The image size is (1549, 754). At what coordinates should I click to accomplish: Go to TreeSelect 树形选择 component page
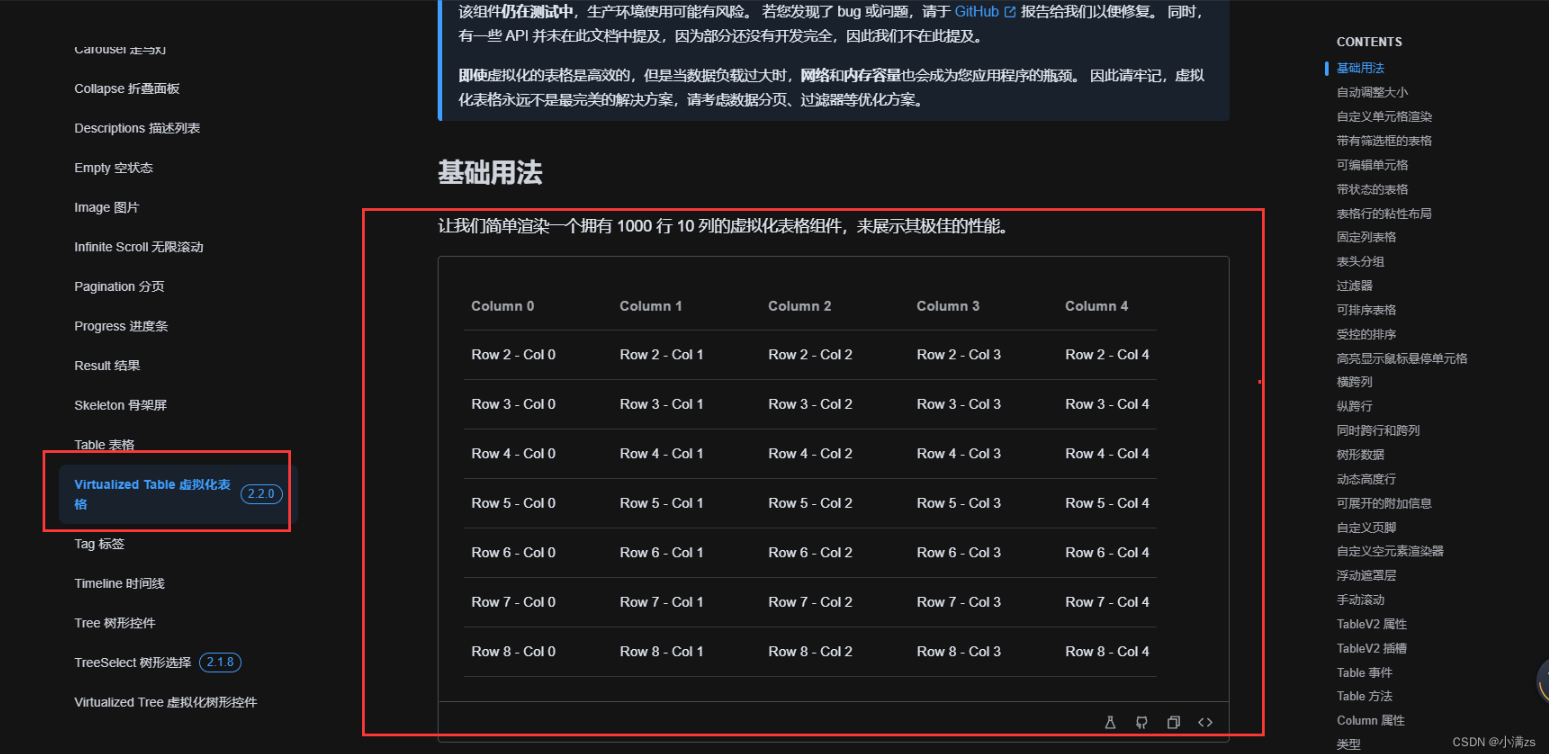tap(132, 662)
